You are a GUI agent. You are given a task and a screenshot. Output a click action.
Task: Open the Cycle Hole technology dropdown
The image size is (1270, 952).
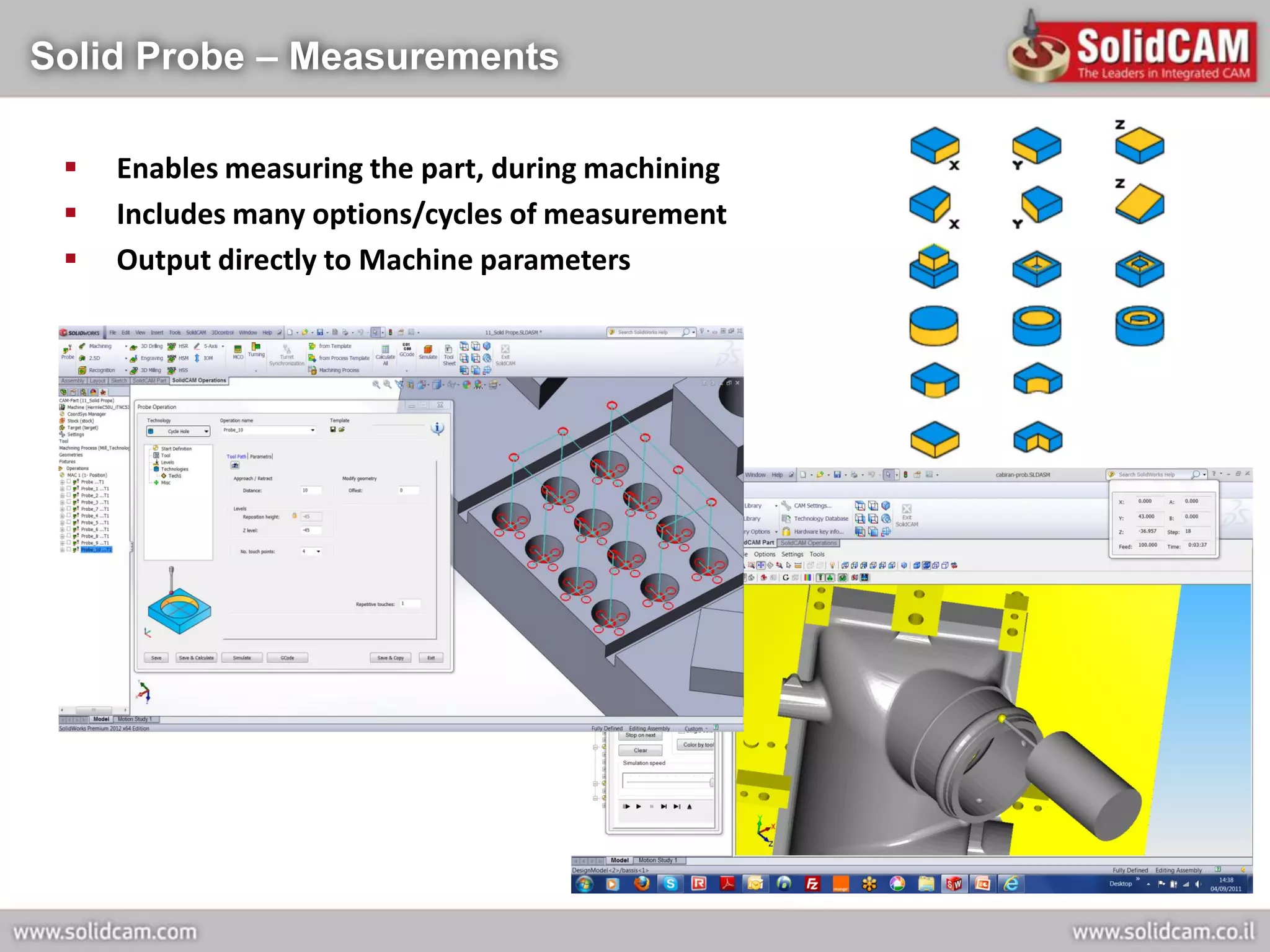point(178,431)
